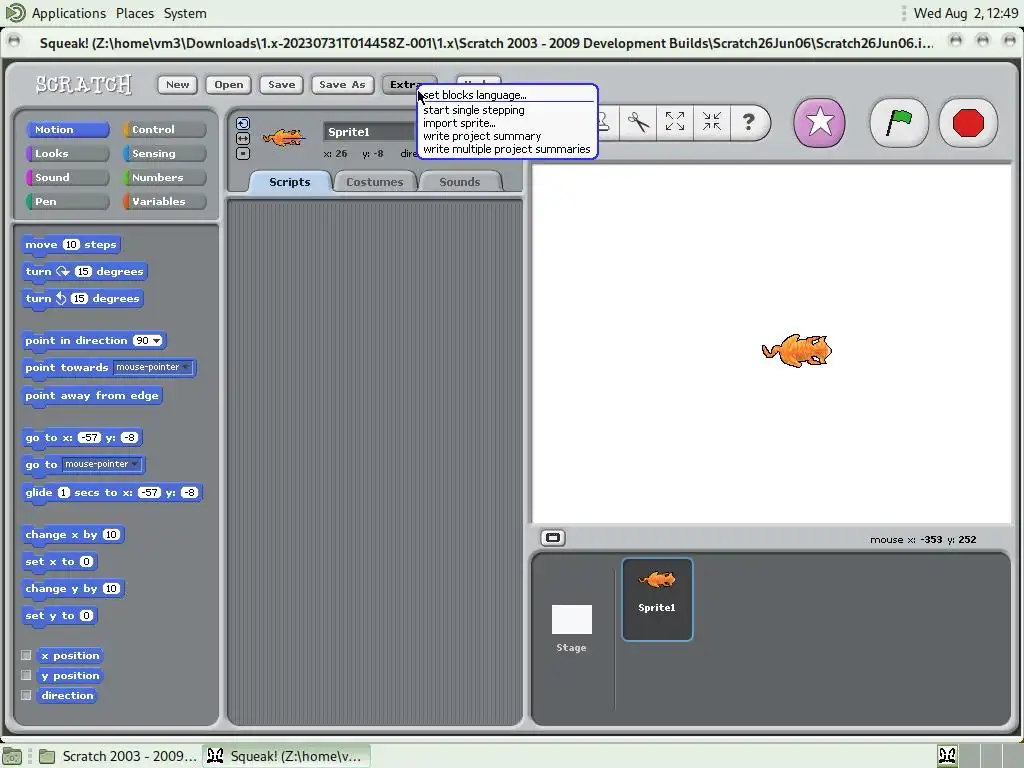Select start single stepping
Screen dimensions: 1024x768
pos(473,110)
